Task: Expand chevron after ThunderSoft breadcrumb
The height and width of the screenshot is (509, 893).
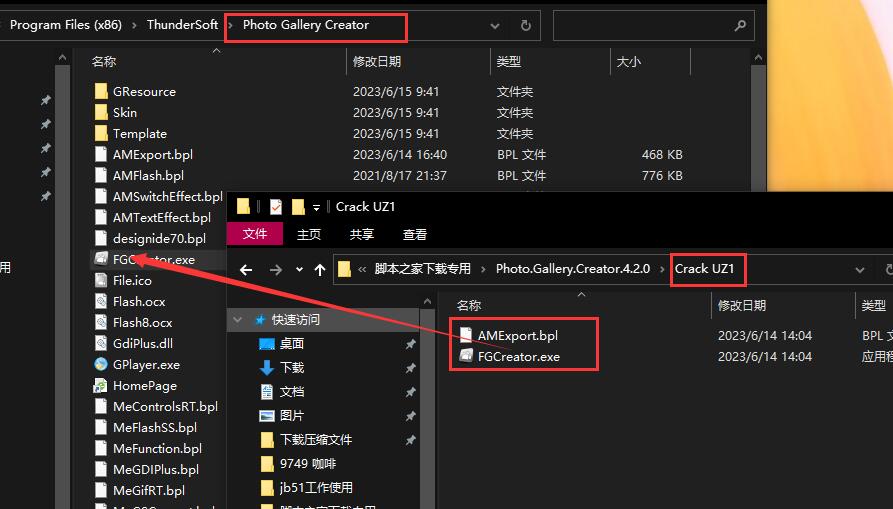Action: [230, 26]
